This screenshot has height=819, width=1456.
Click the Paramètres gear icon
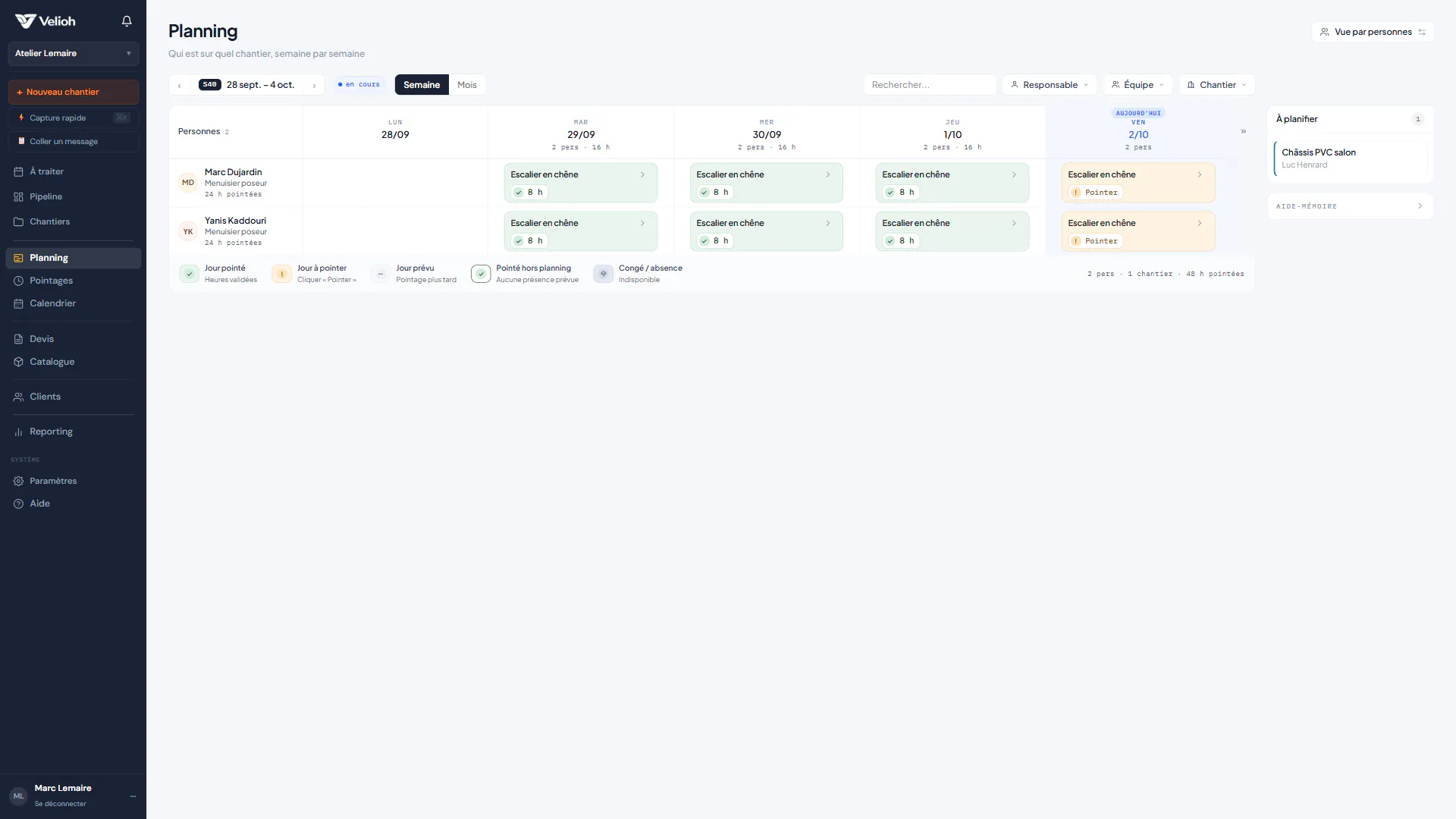(18, 481)
